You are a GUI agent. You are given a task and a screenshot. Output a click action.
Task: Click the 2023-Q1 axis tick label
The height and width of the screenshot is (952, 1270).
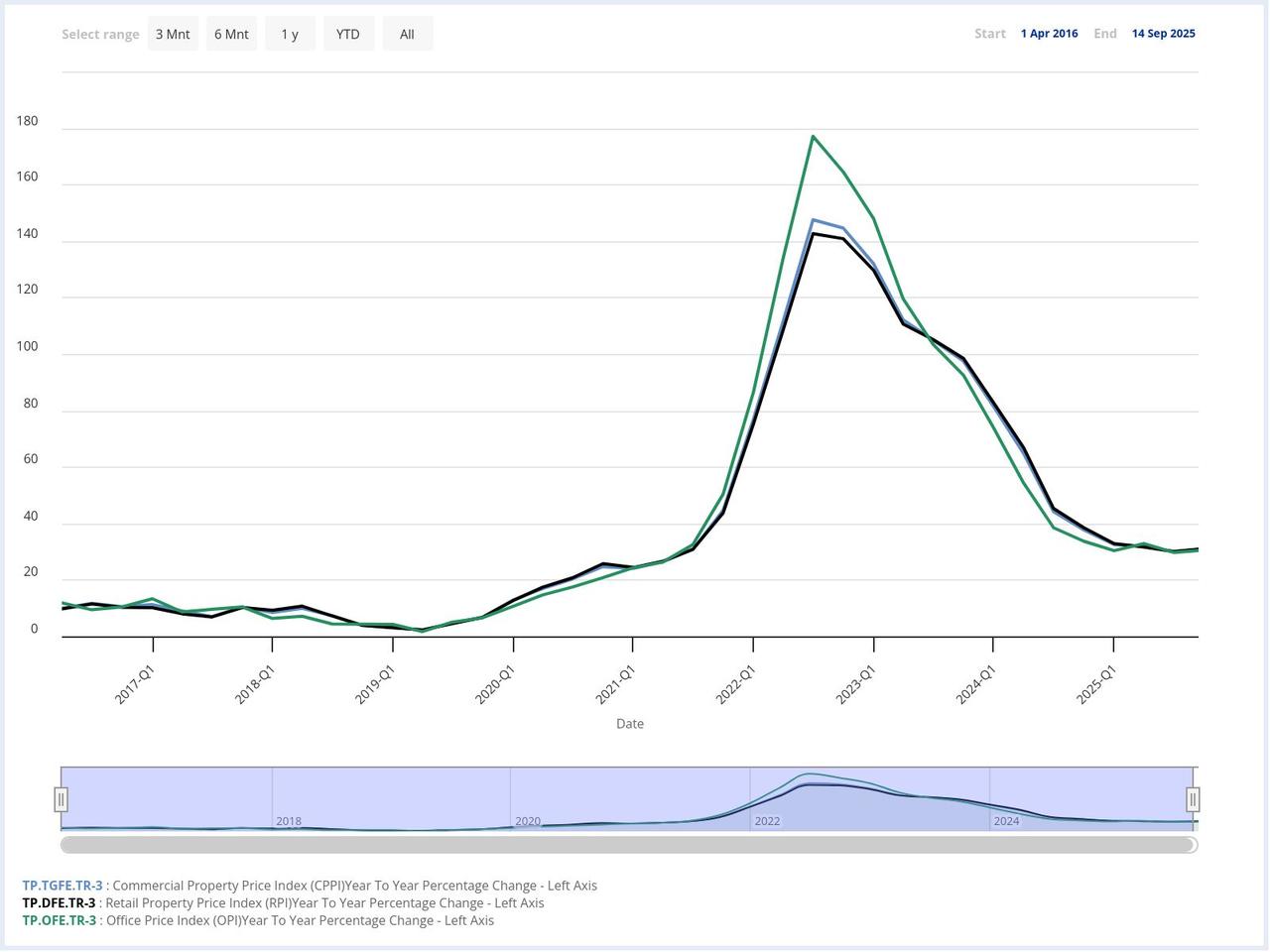click(856, 685)
